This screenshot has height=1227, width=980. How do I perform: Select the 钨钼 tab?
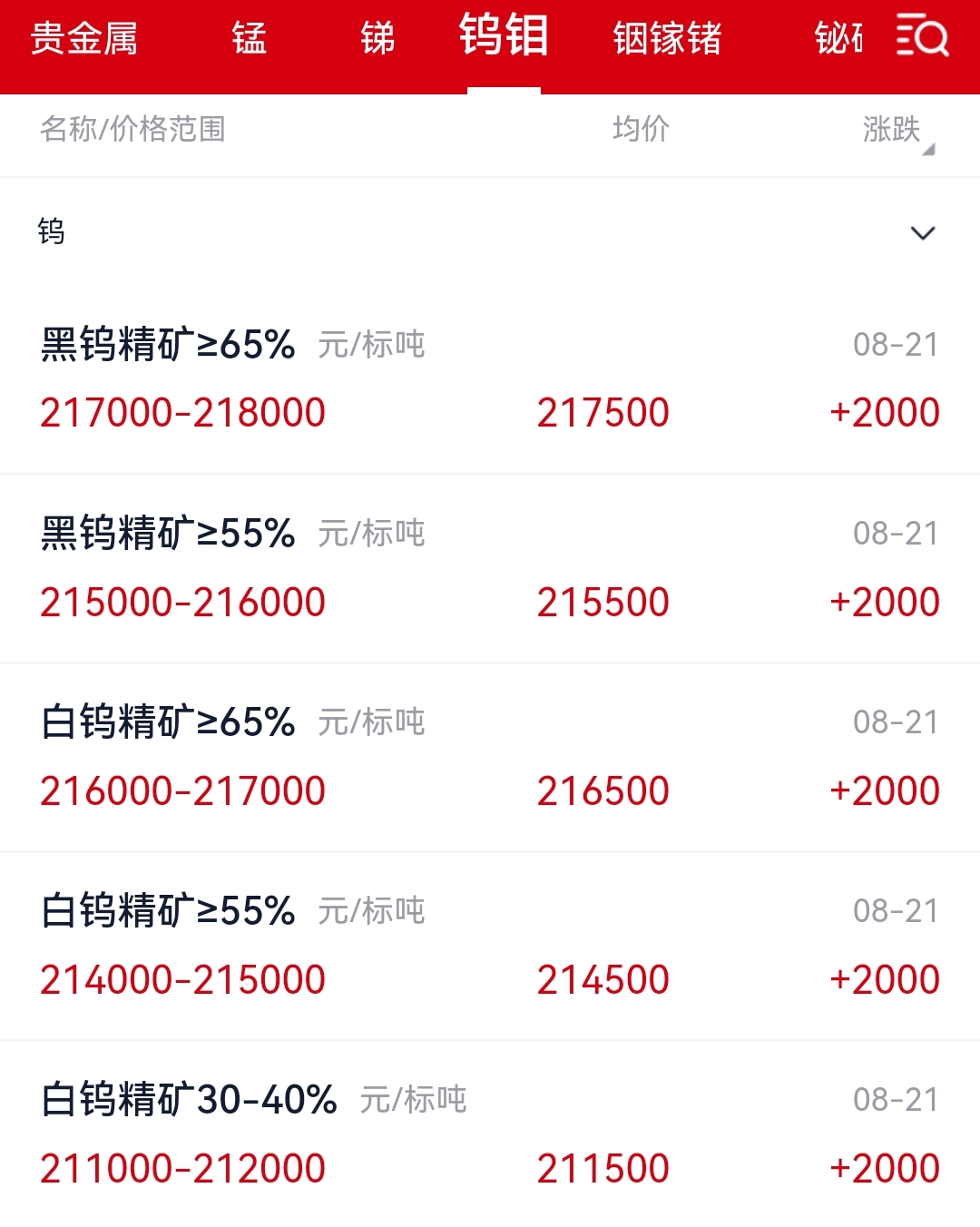tap(504, 36)
